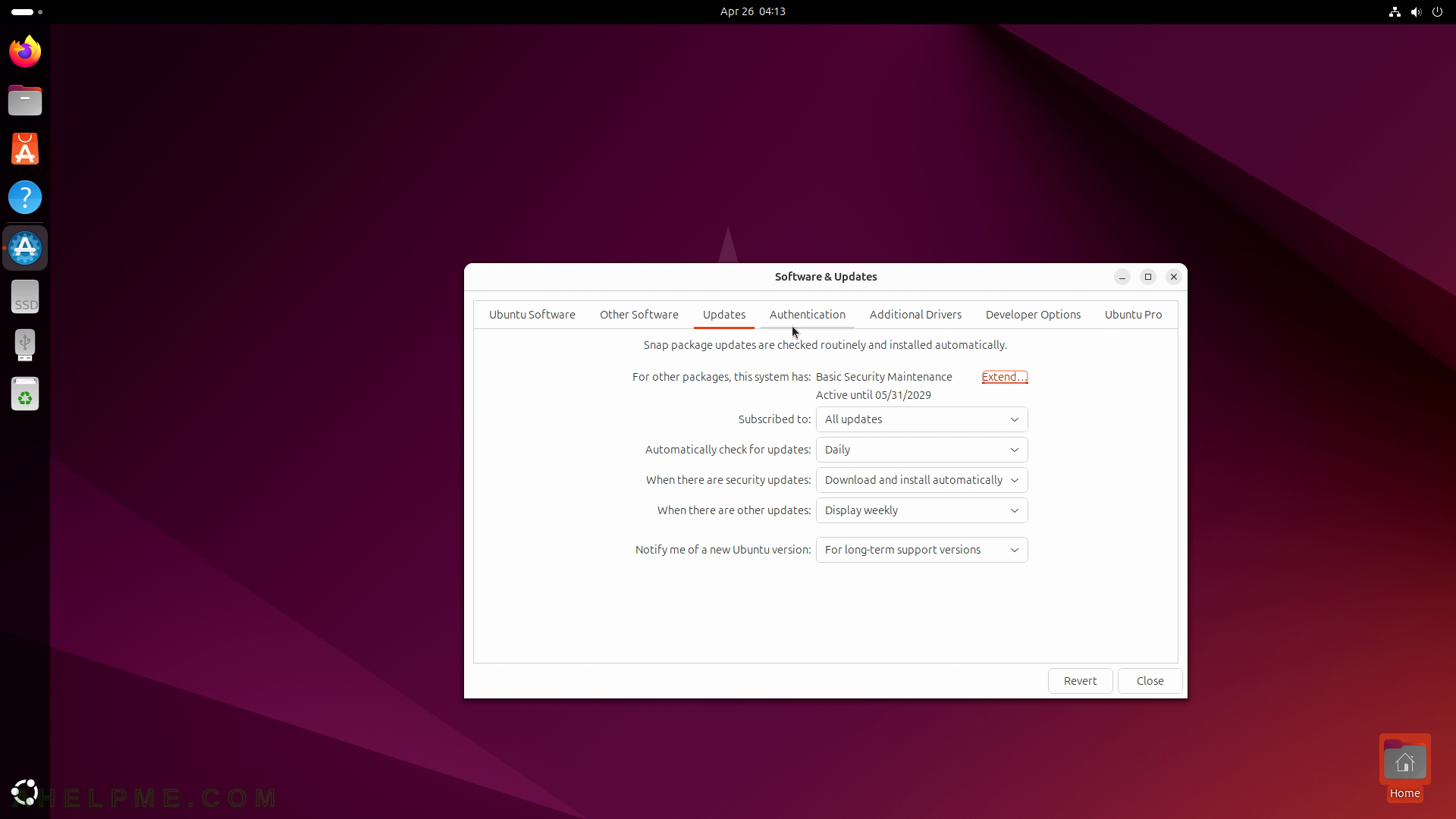Open the clock showing Apr 26 04:13
1456x819 pixels.
coord(752,11)
